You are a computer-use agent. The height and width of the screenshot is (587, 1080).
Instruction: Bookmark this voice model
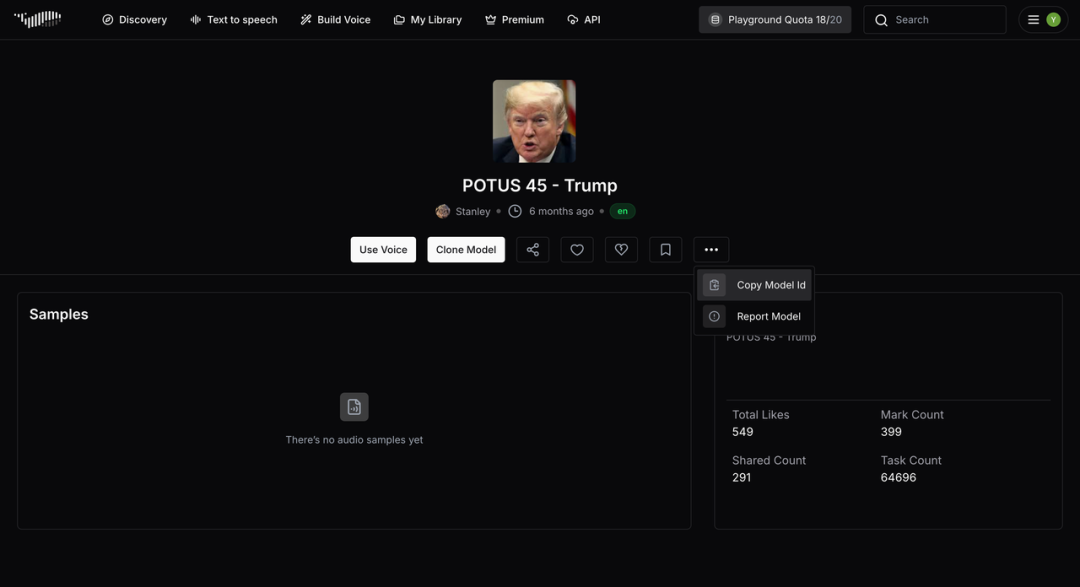coord(665,250)
